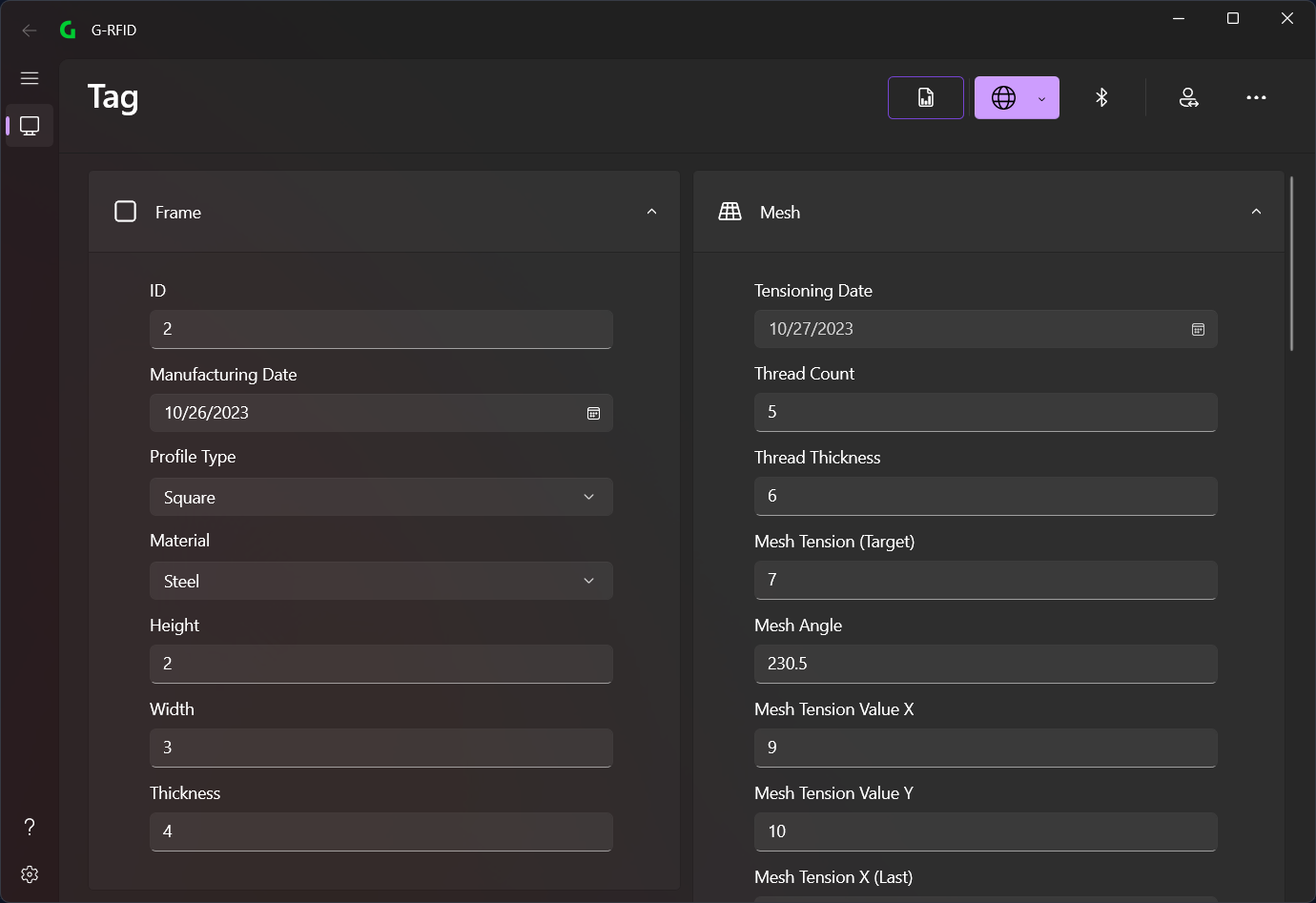Viewport: 1316px width, 903px height.
Task: Open the more options ellipsis
Action: (x=1256, y=97)
